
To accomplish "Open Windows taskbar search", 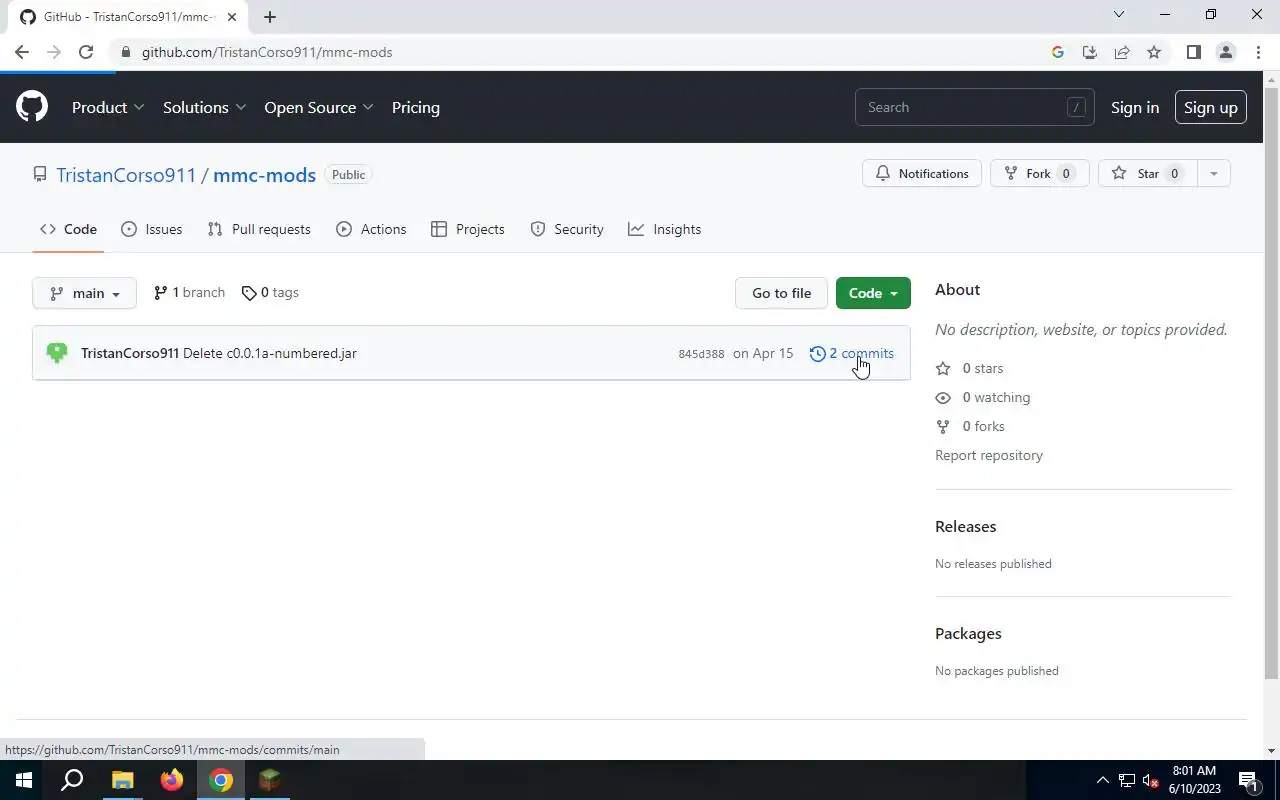I will coord(72,780).
